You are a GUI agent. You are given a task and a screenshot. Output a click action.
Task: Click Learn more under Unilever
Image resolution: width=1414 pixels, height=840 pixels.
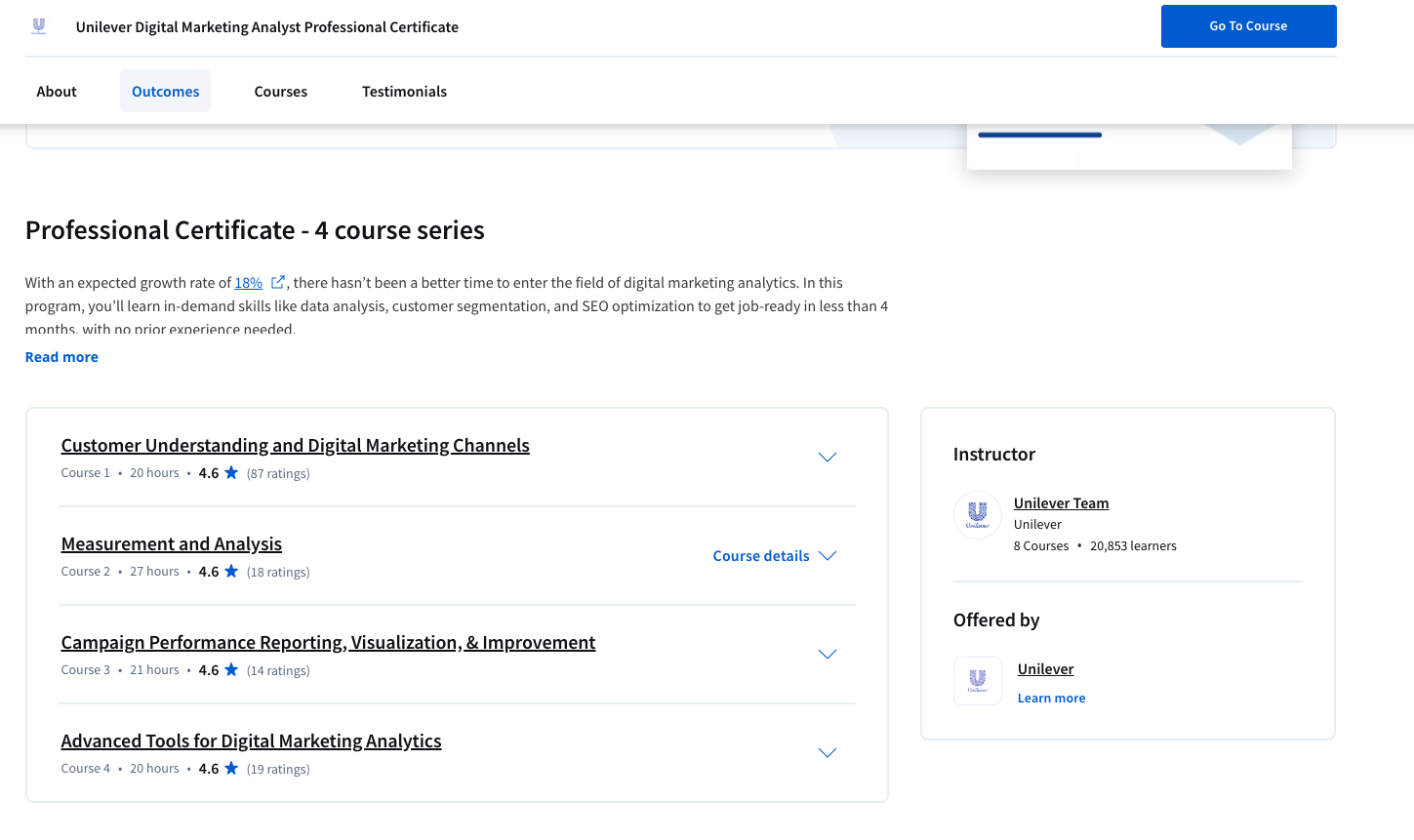pyautogui.click(x=1051, y=699)
